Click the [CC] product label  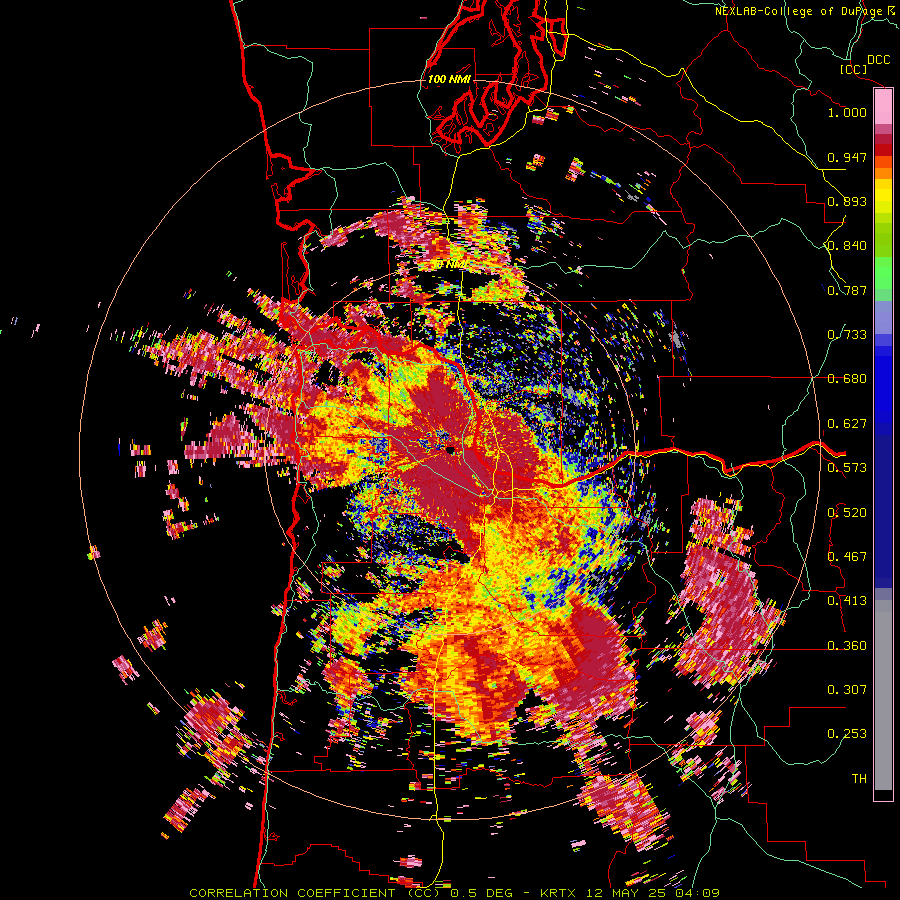(x=854, y=69)
